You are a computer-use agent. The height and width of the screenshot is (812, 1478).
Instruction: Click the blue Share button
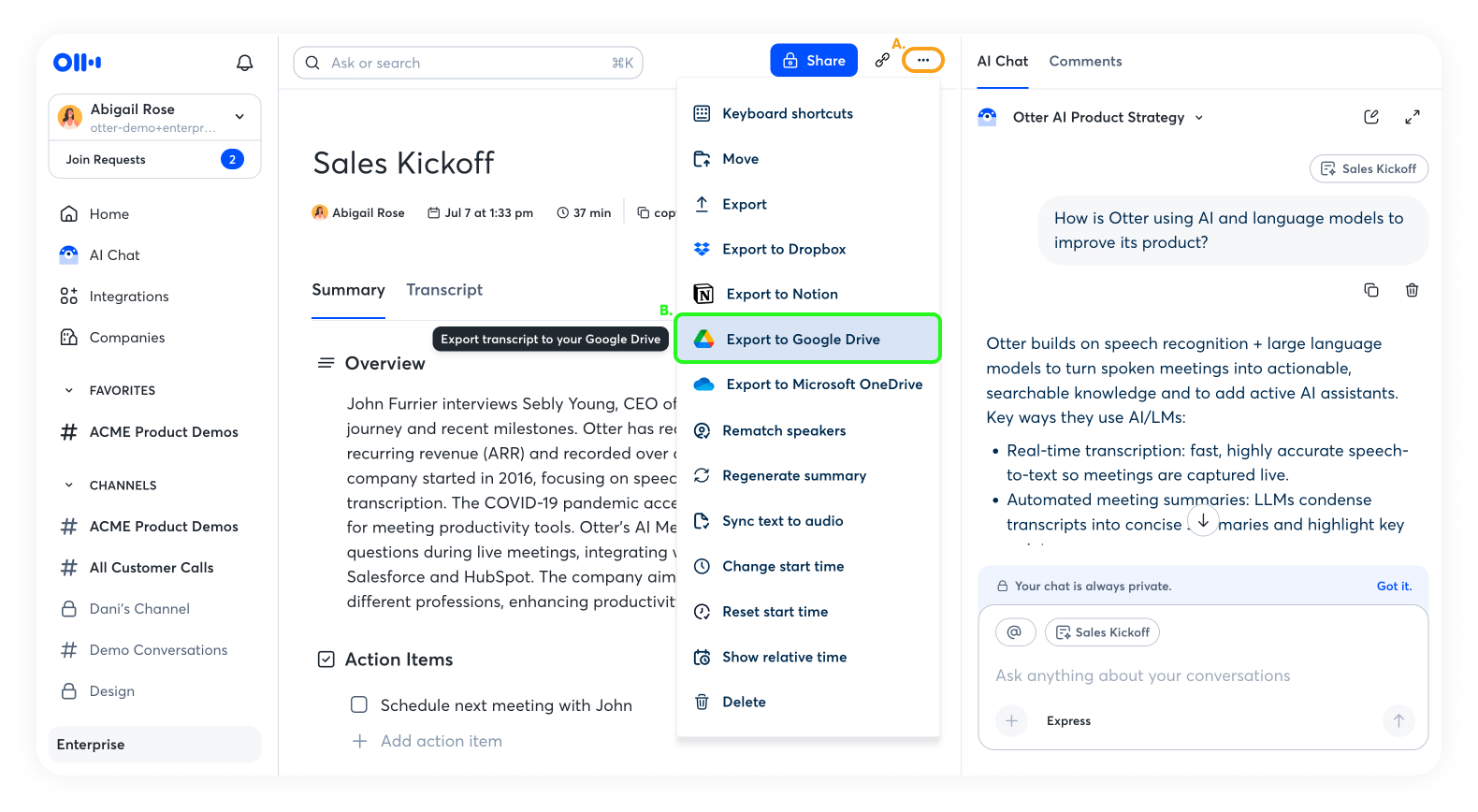814,61
